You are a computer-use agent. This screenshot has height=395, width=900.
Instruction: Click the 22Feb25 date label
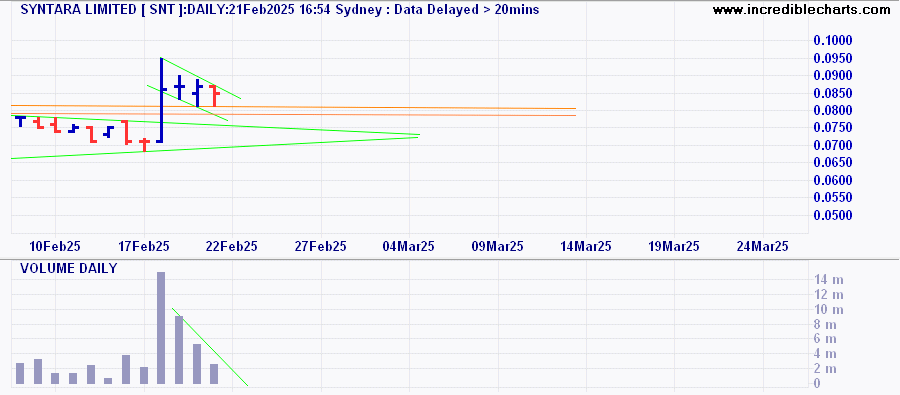point(232,246)
